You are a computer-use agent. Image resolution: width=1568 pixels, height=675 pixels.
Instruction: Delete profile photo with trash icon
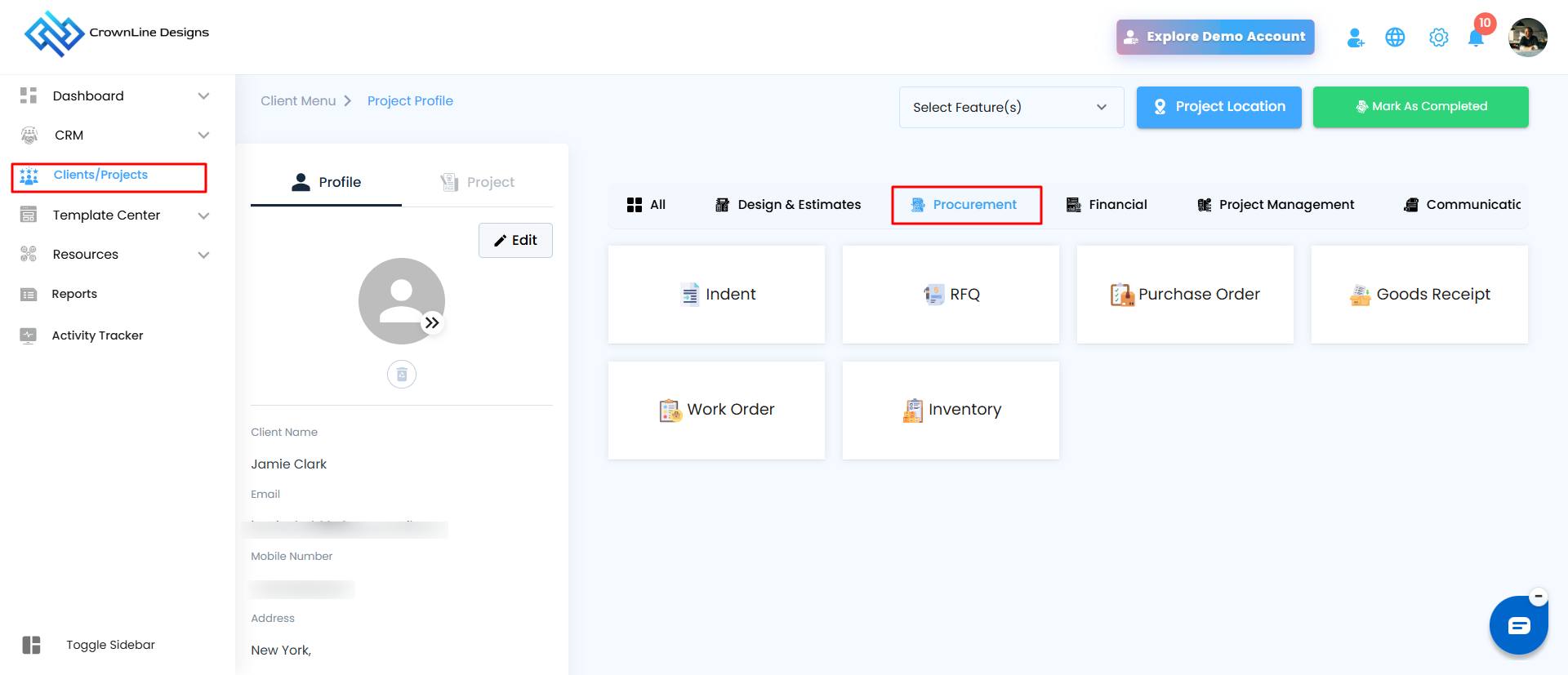(402, 375)
